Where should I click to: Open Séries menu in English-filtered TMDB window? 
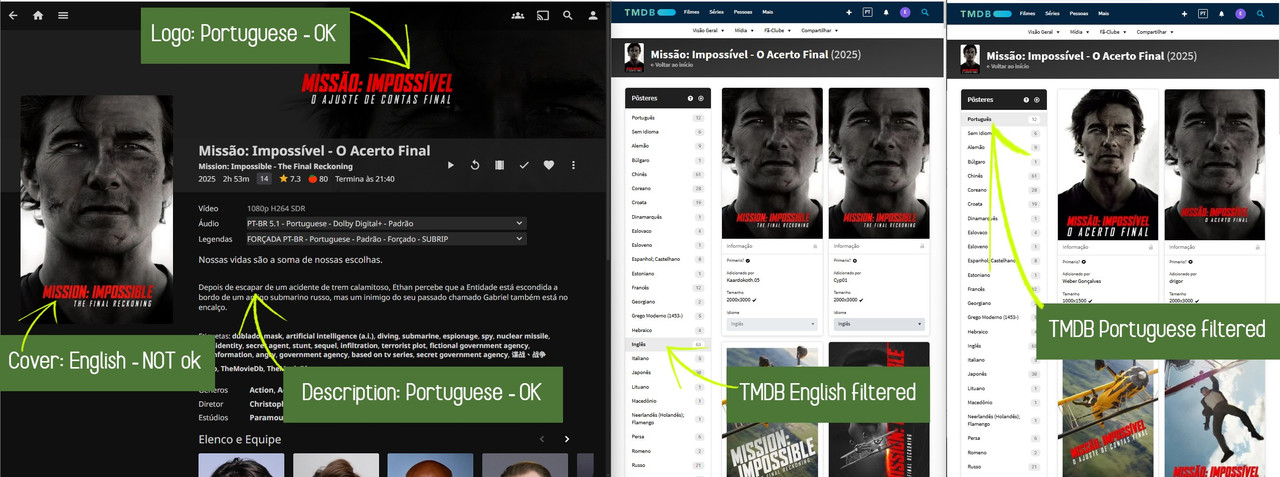click(x=718, y=12)
